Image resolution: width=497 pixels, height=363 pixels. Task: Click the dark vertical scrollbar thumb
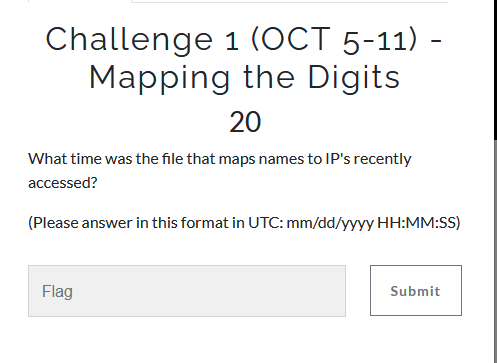pos(495,69)
